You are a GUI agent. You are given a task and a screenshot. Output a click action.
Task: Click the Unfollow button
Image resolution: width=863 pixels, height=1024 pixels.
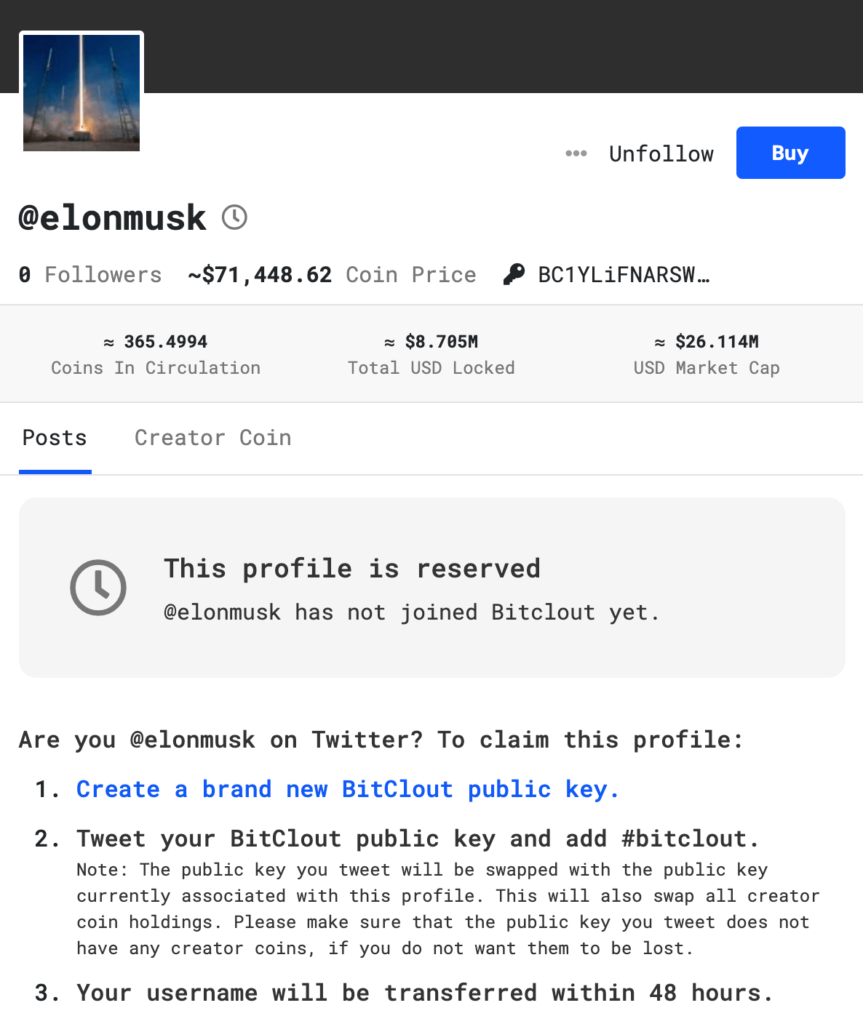[661, 154]
